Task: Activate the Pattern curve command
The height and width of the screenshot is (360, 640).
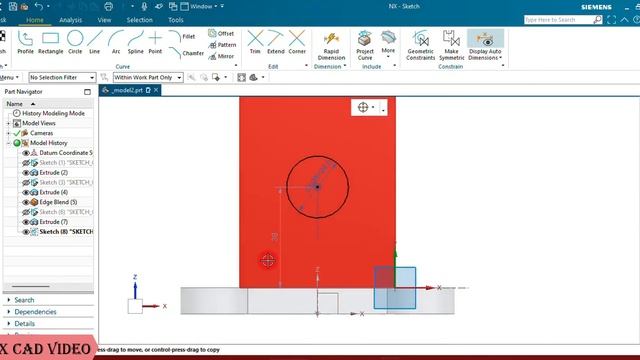Action: 222,45
